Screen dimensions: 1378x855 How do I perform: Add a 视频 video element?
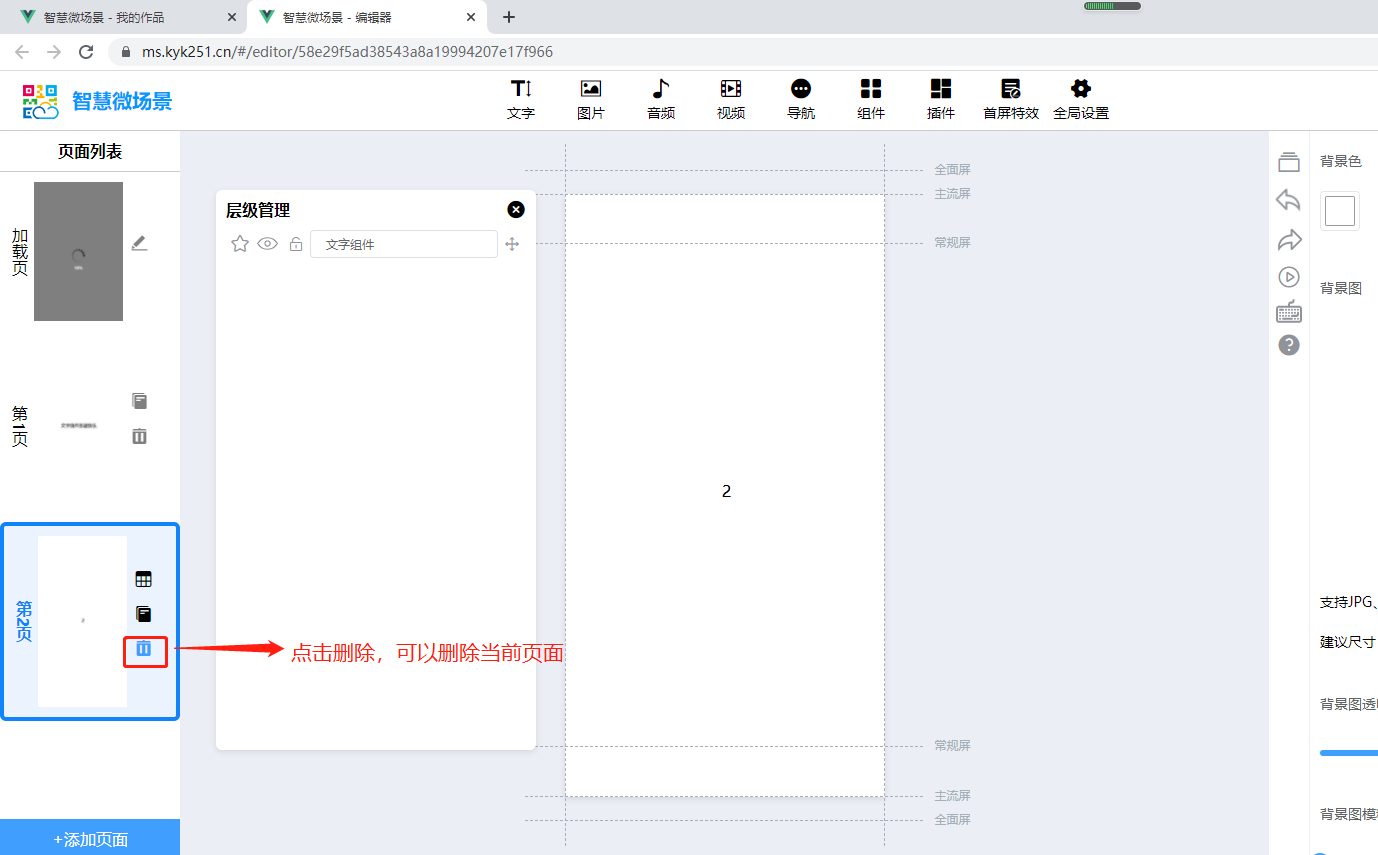coord(731,99)
